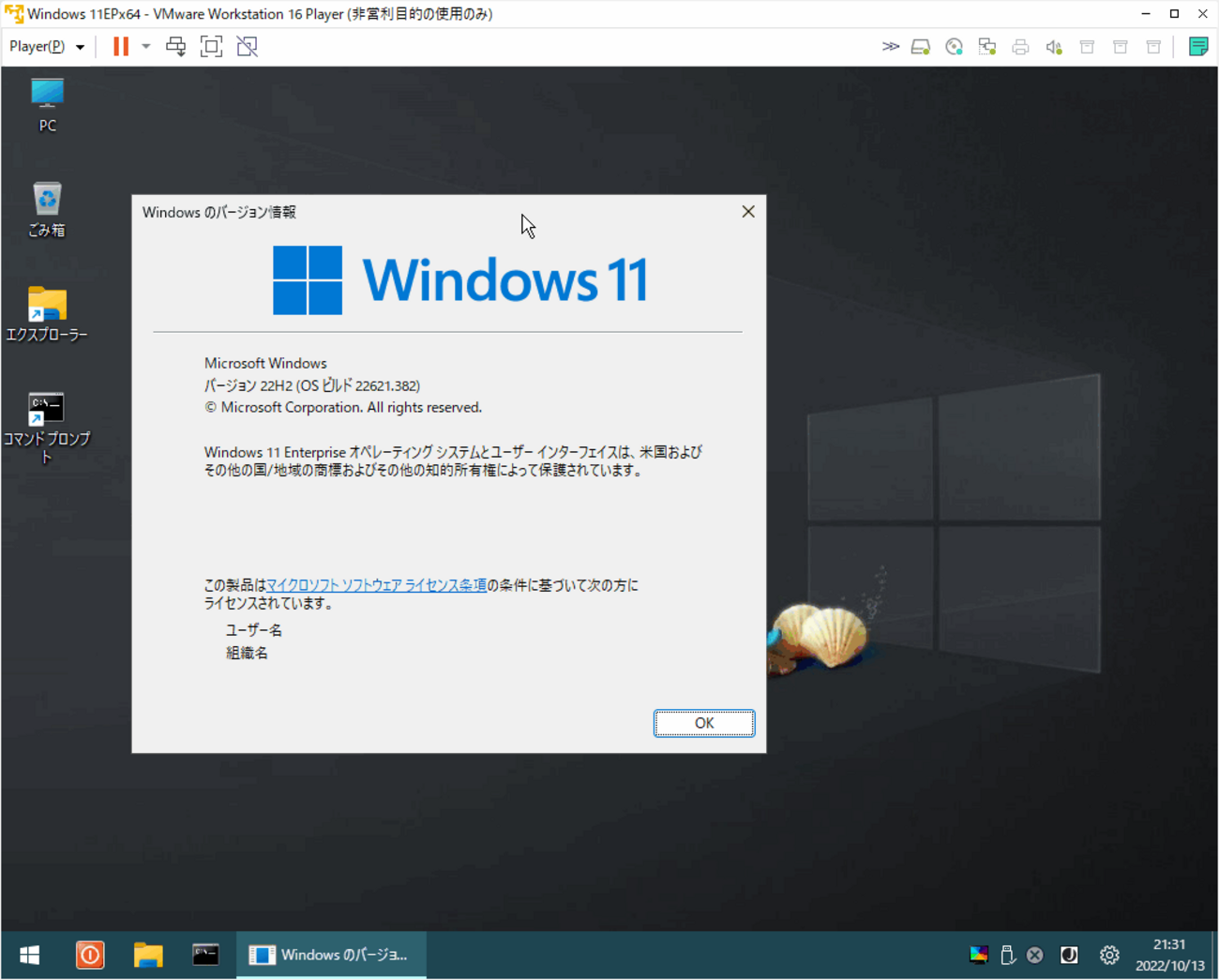Expand the power options dropdown arrow
This screenshot has height=980, width=1219.
[x=146, y=46]
